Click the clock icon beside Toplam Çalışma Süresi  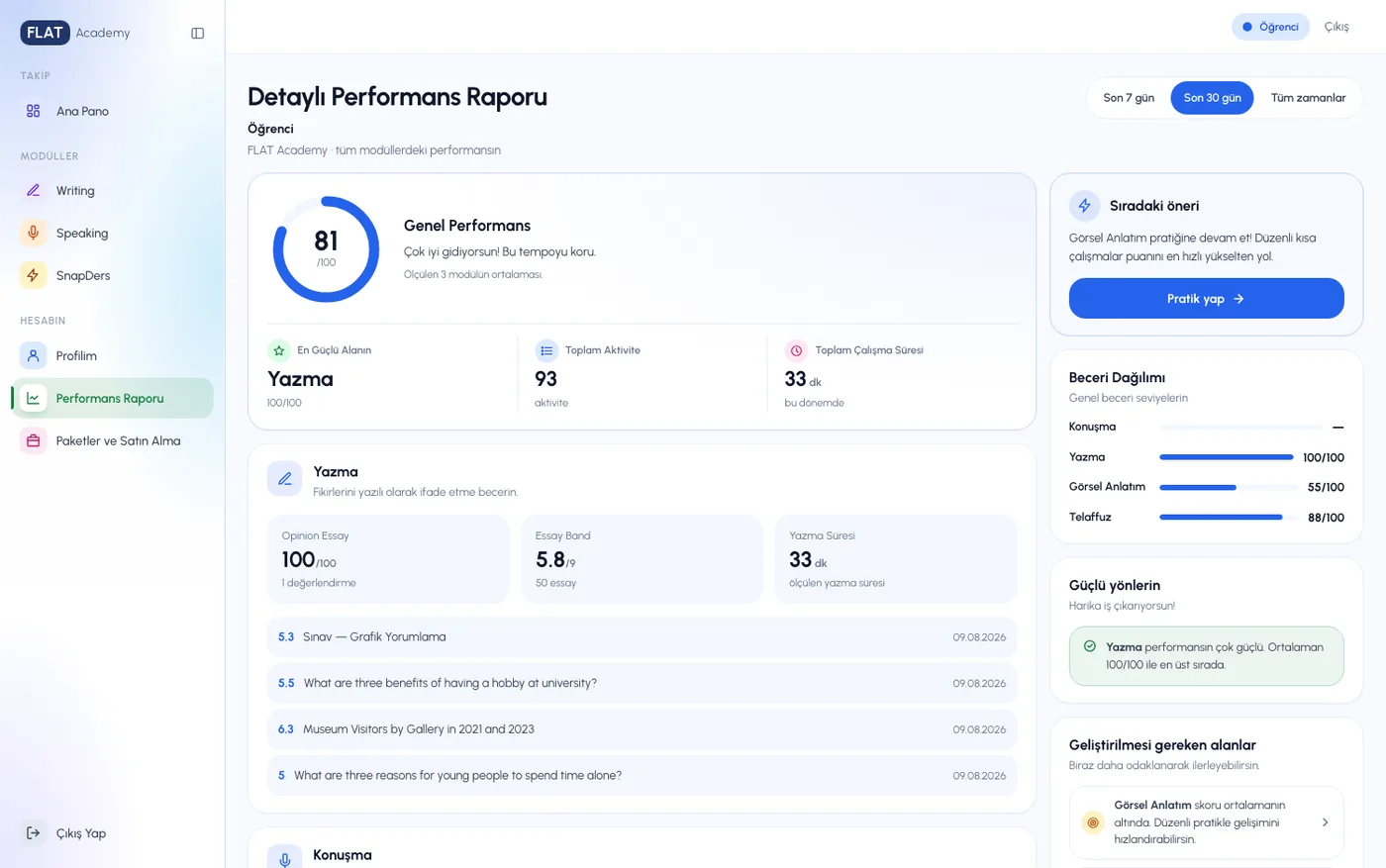796,350
